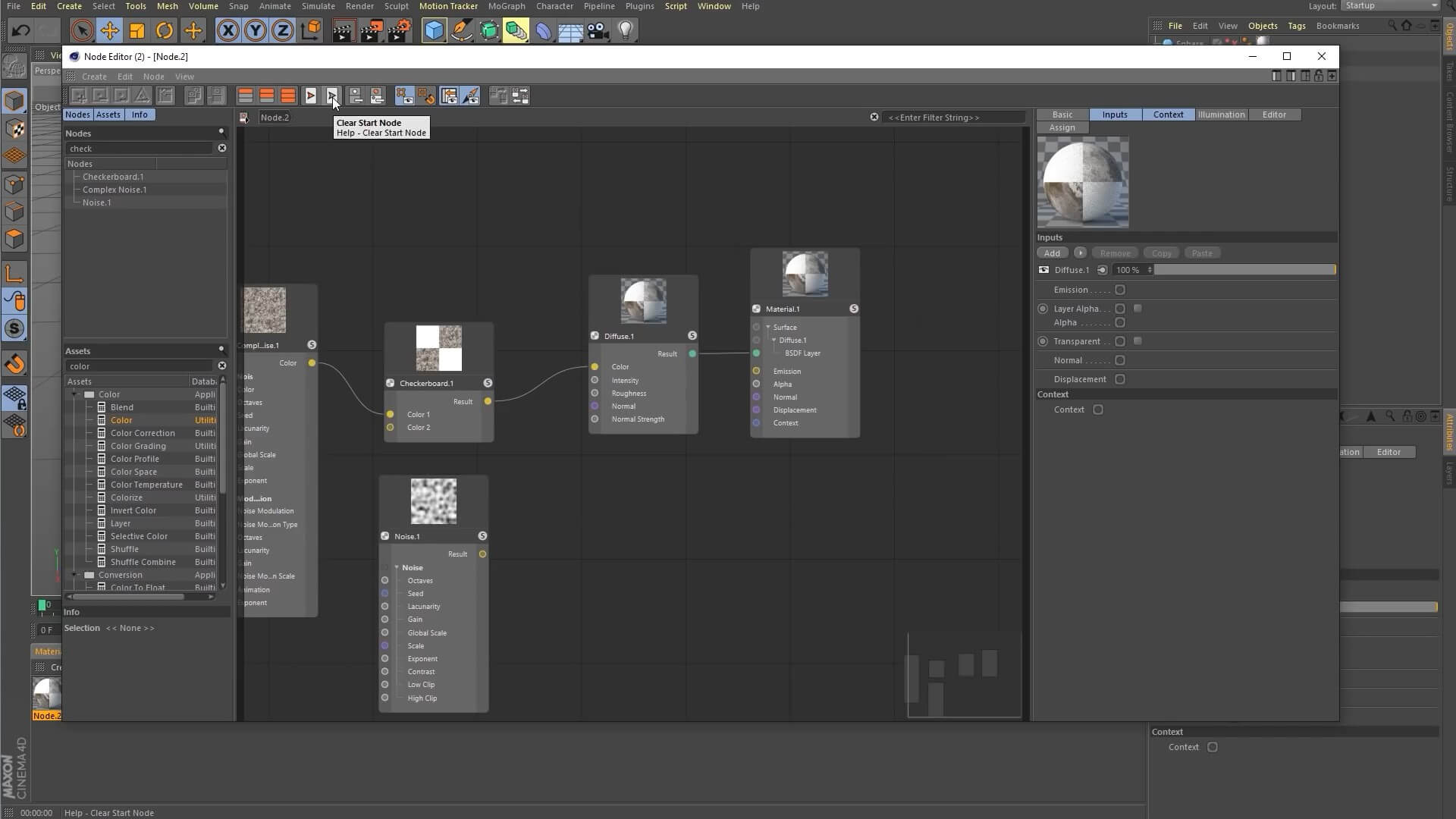This screenshot has height=819, width=1456.
Task: Enable the Emission checkbox
Action: click(1120, 290)
